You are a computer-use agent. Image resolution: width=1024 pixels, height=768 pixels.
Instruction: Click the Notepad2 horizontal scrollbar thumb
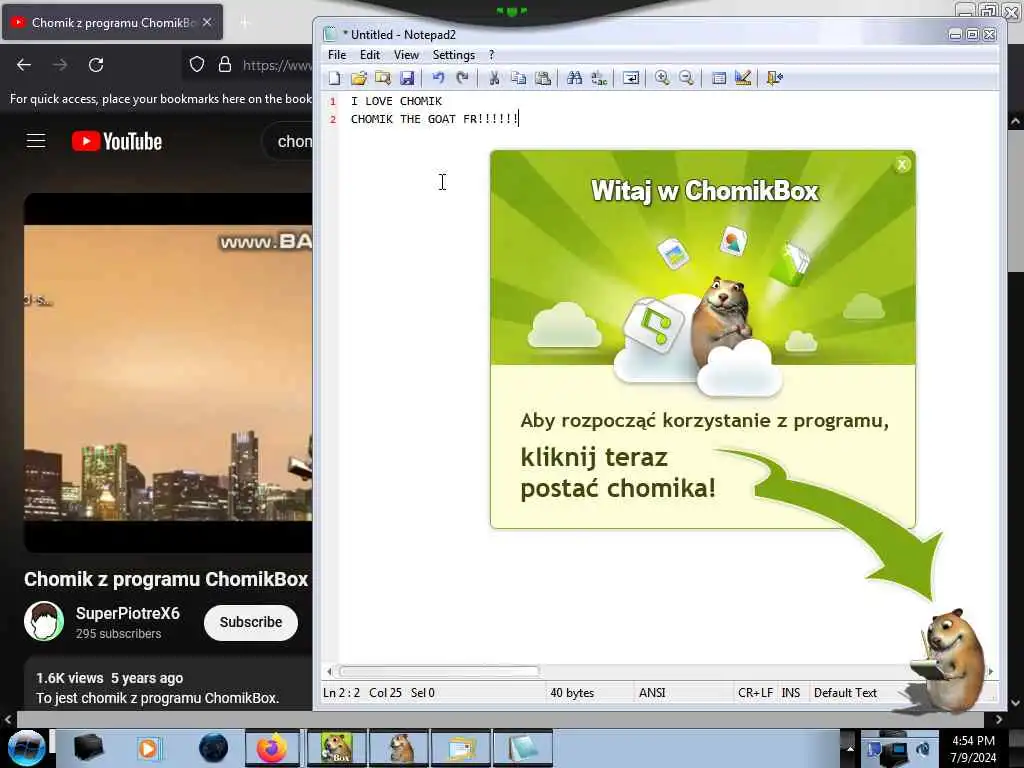pos(440,671)
